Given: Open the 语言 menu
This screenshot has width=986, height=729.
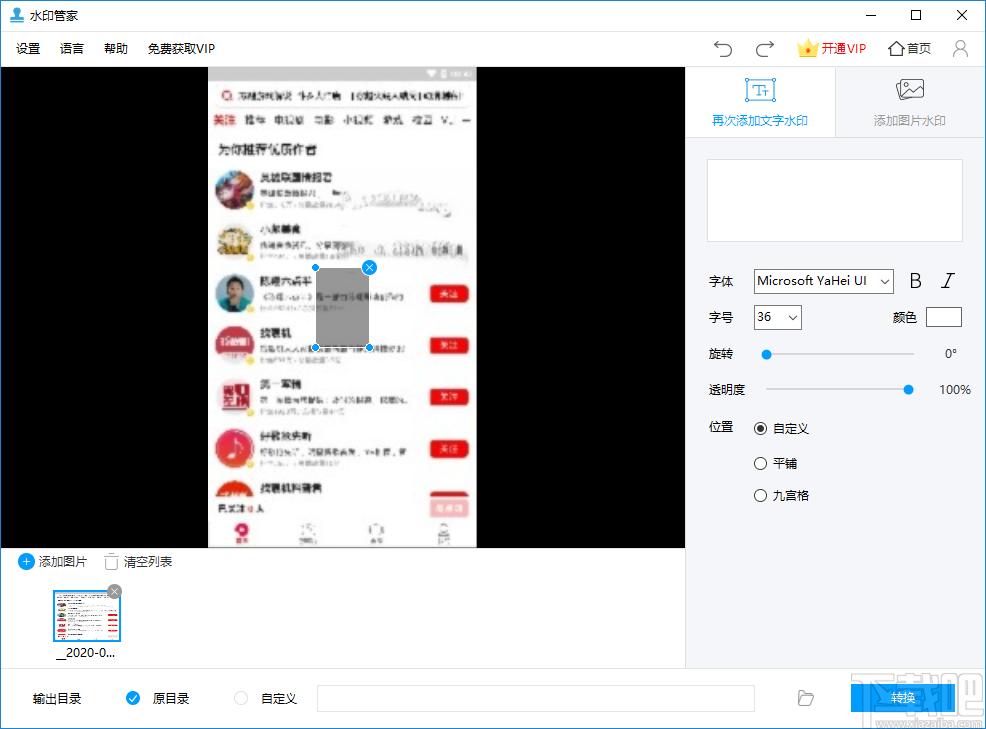Looking at the screenshot, I should point(72,48).
